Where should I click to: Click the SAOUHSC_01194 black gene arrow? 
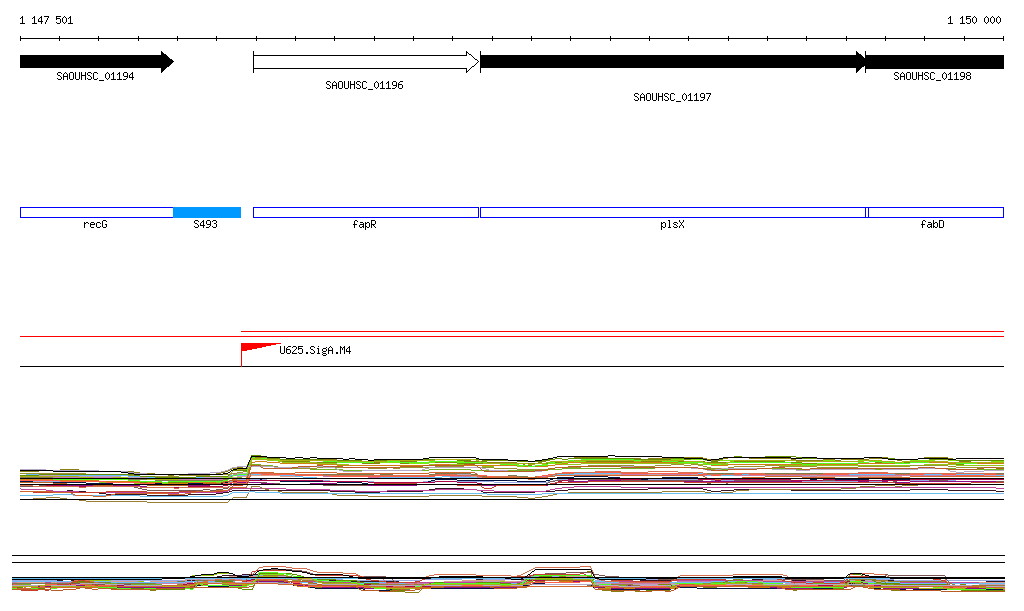click(96, 62)
